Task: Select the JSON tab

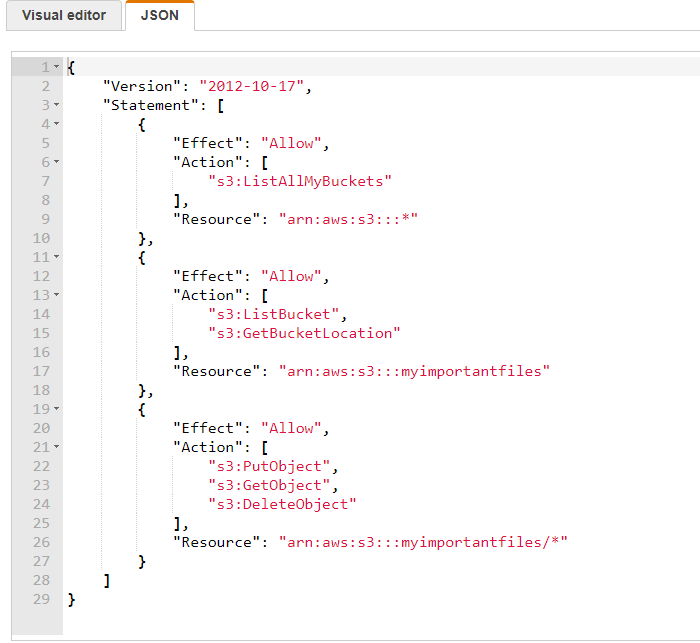Action: pyautogui.click(x=160, y=15)
